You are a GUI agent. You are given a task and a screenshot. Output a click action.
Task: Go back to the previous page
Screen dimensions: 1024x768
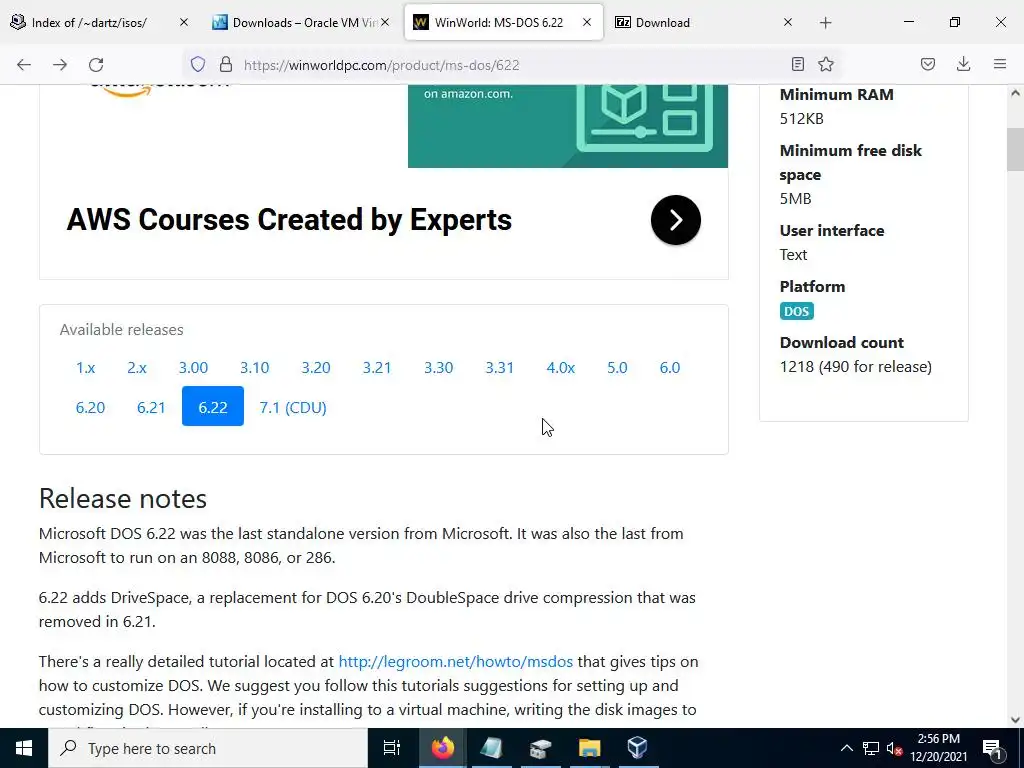tap(24, 65)
